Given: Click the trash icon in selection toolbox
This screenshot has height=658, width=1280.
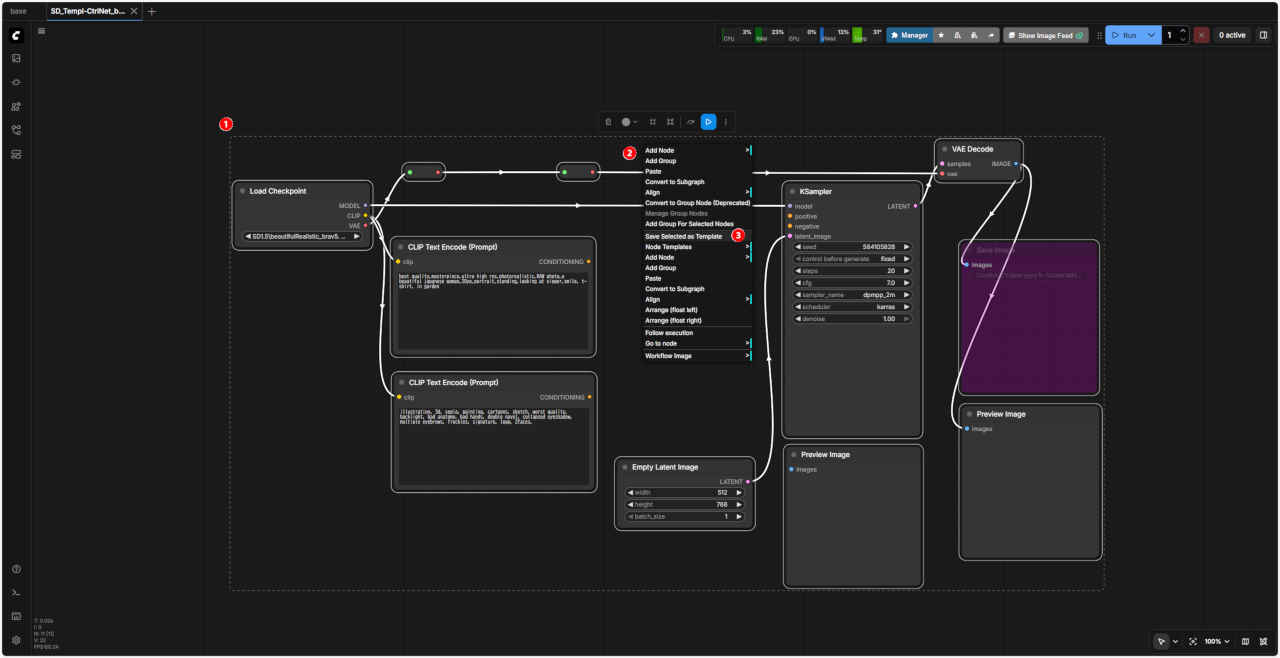Looking at the screenshot, I should [x=608, y=122].
